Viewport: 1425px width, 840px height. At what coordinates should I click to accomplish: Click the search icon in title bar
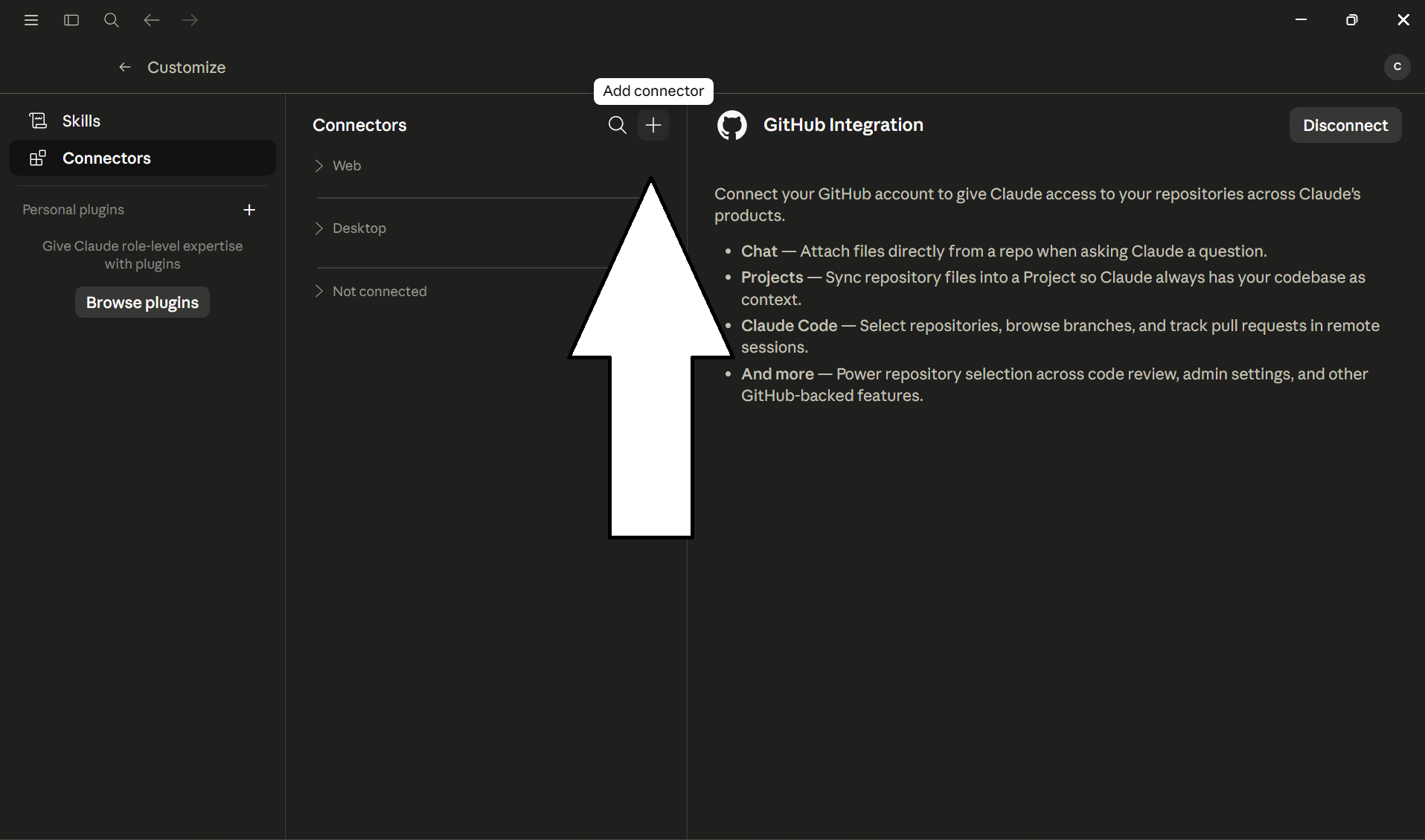(112, 20)
